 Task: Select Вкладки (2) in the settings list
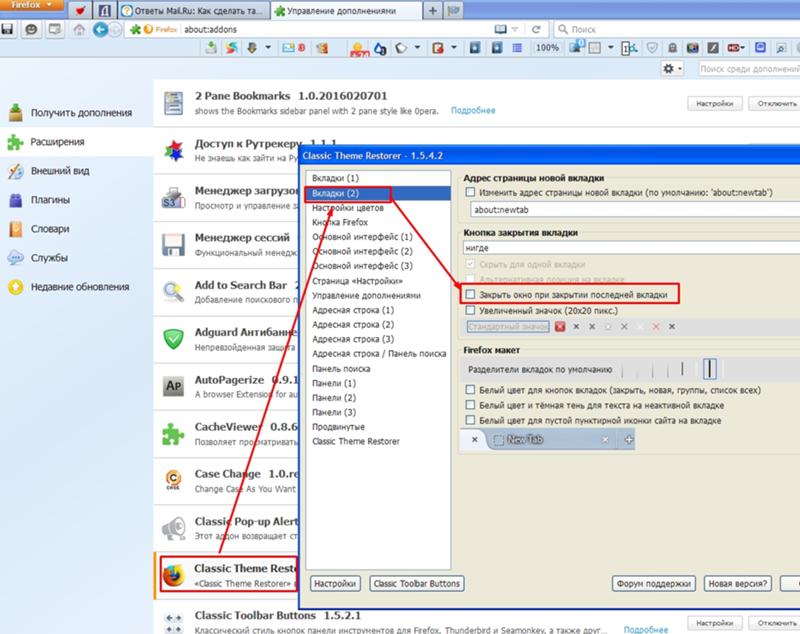coord(378,193)
